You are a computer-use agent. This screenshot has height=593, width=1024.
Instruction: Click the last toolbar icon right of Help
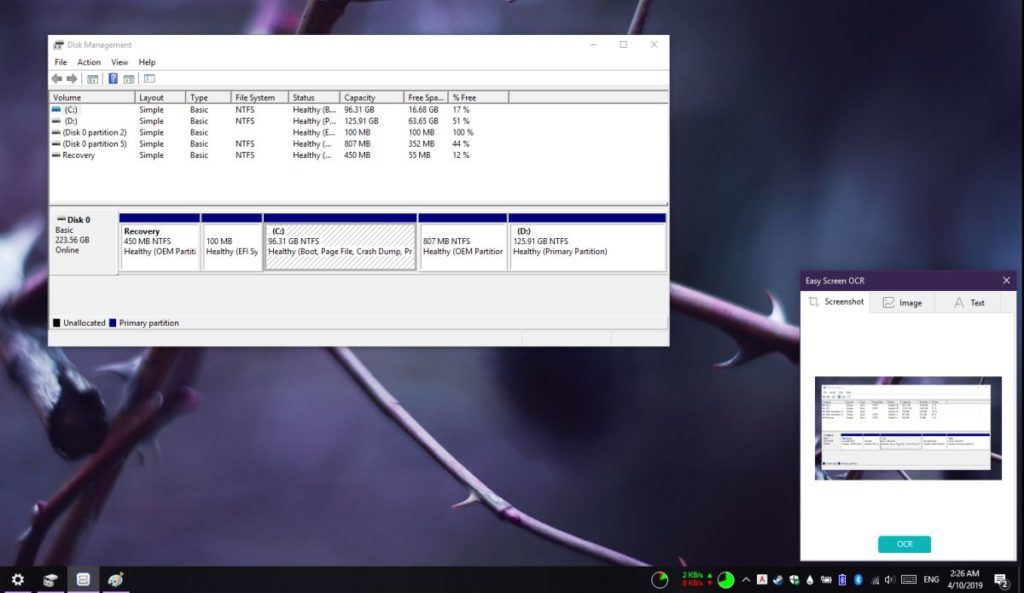149,78
